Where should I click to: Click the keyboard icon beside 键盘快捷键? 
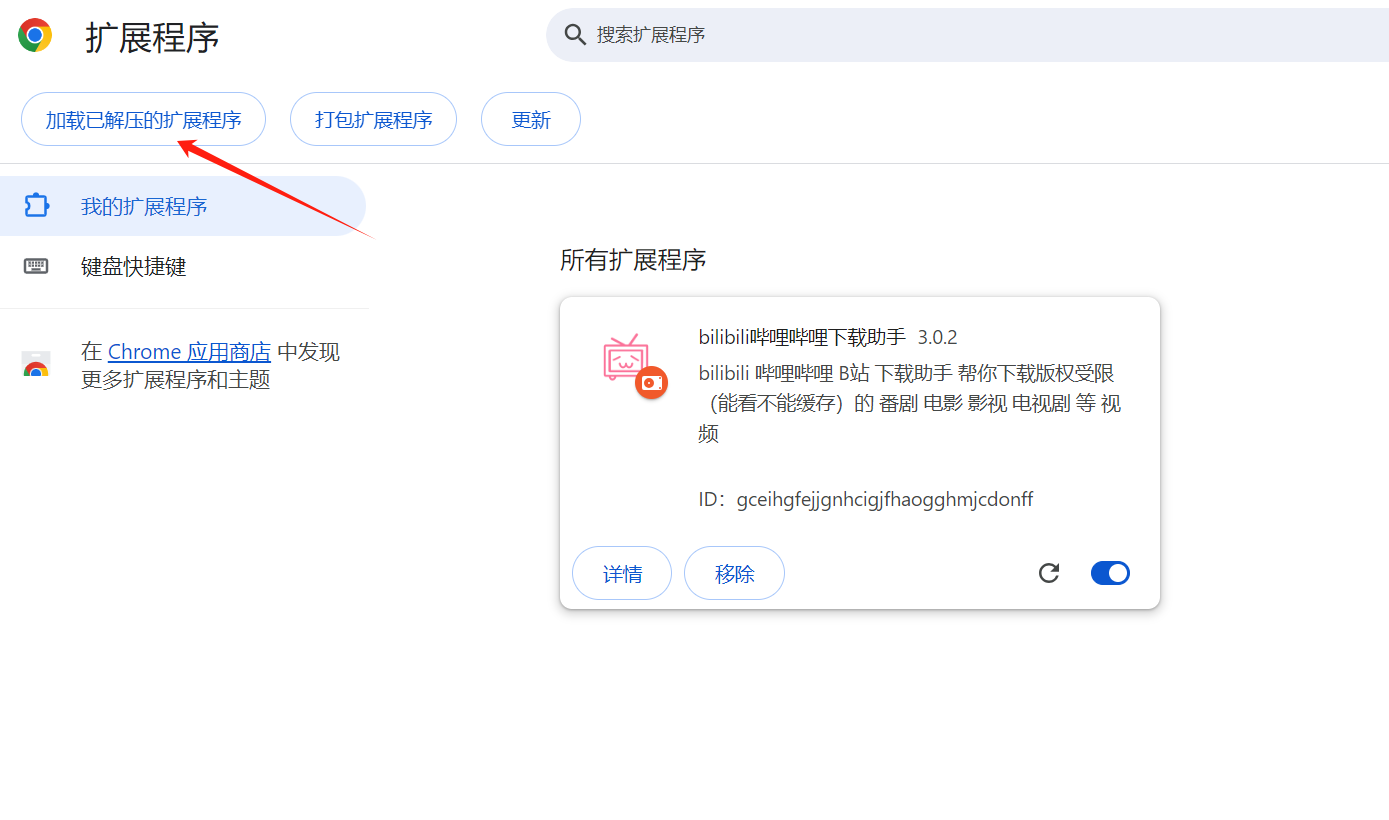[36, 266]
